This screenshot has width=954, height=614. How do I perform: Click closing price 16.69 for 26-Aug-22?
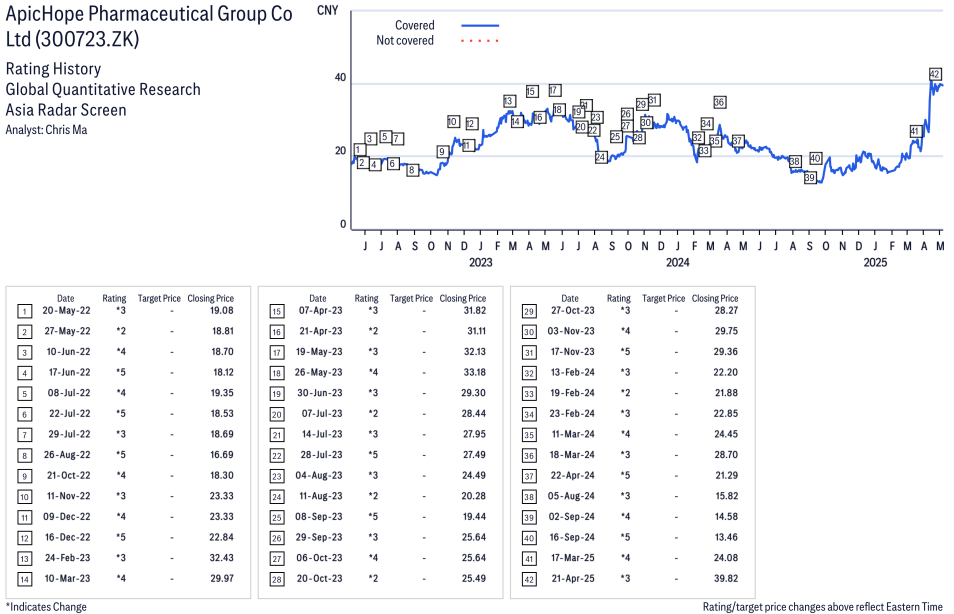222,455
